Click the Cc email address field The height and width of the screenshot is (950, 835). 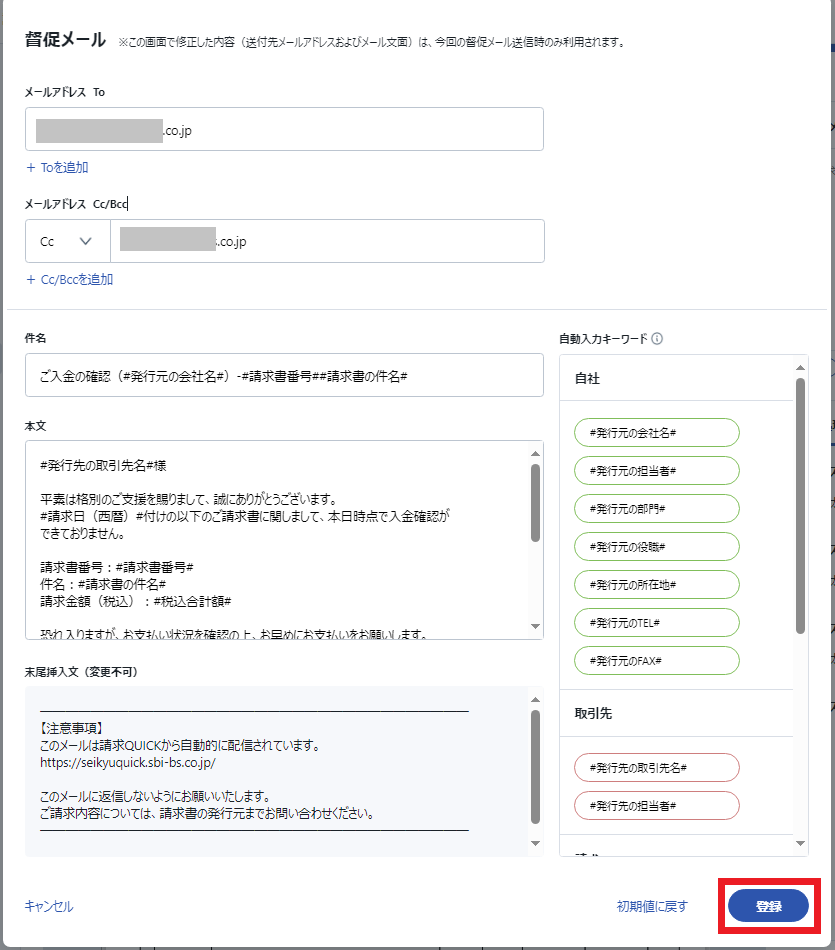(327, 241)
